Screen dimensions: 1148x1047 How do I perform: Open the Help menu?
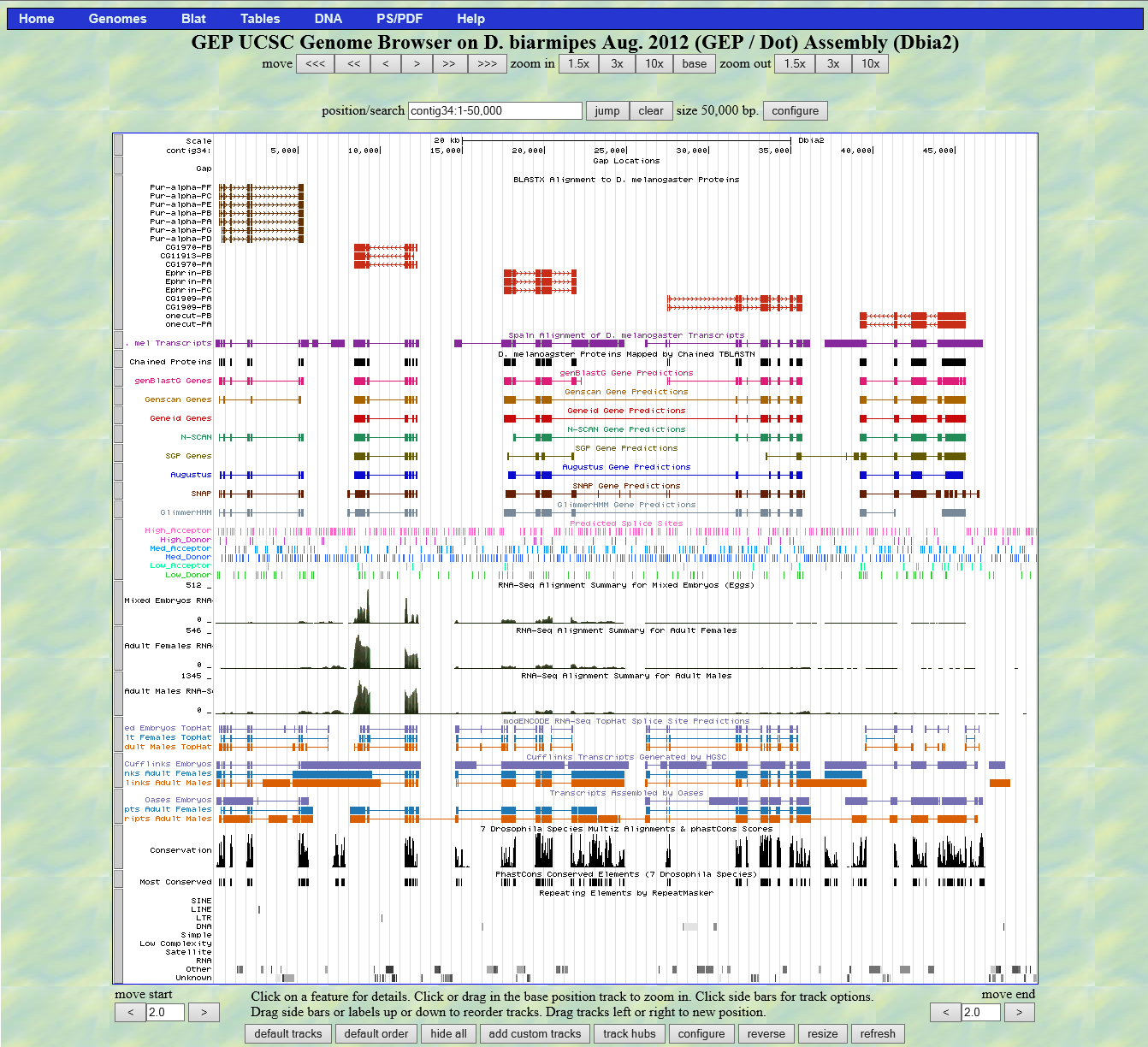pos(470,19)
